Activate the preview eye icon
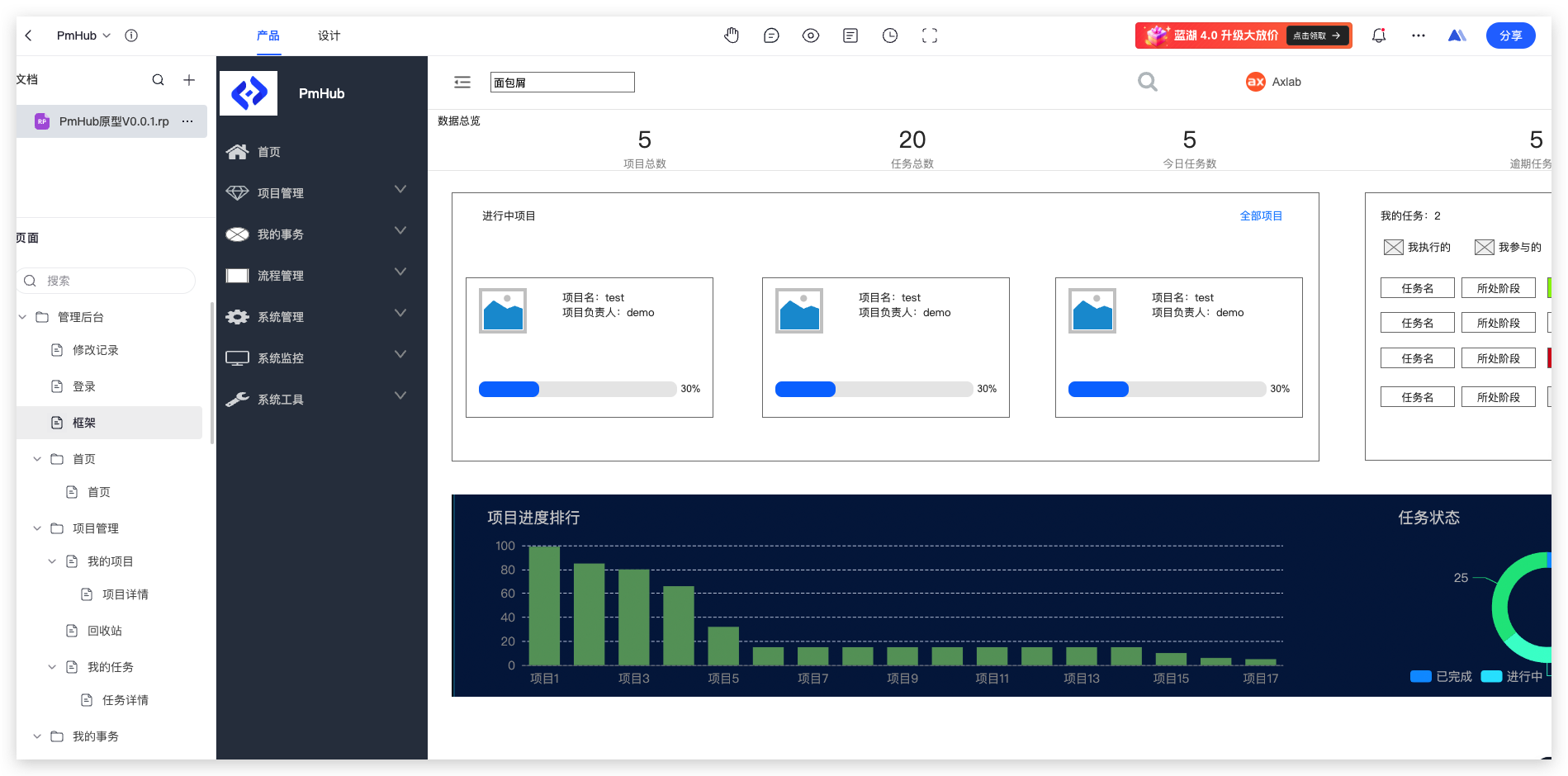This screenshot has height=776, width=1568. [811, 35]
